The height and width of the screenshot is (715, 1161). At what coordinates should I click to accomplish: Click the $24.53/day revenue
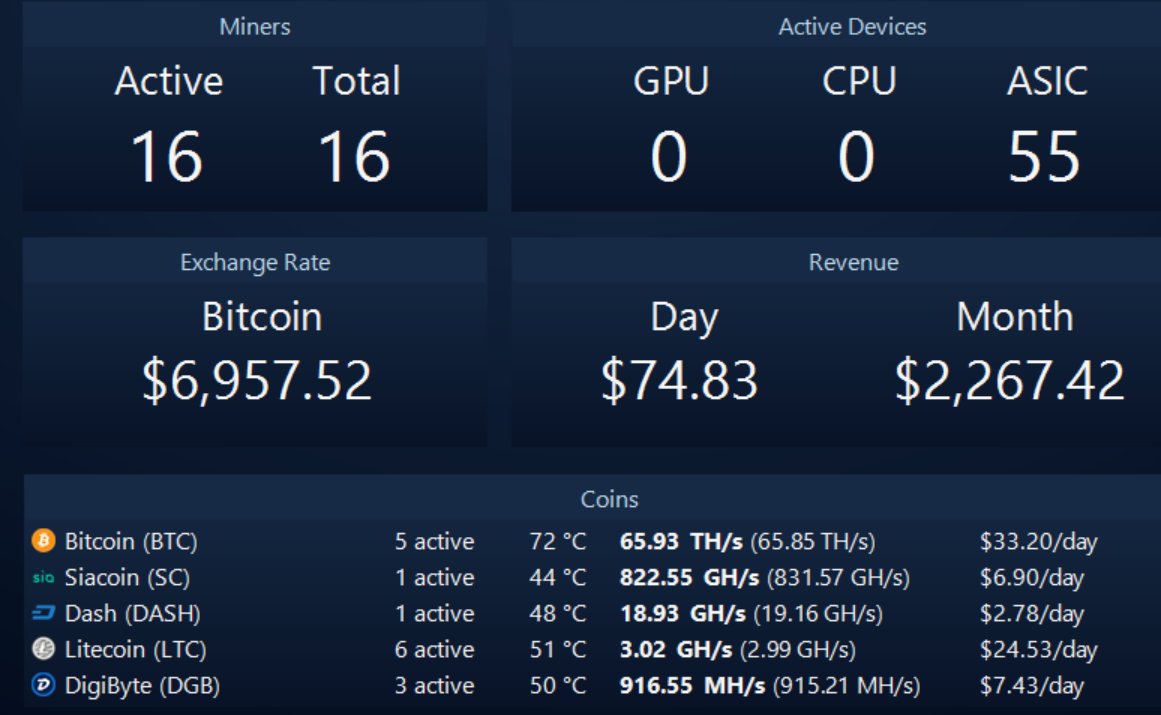[1039, 650]
